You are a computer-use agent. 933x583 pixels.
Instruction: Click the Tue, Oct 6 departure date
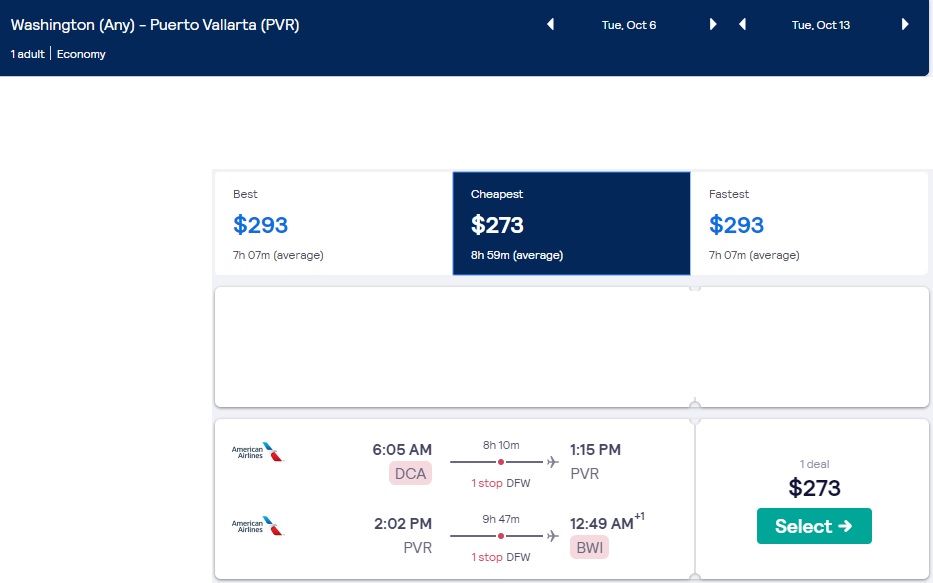629,24
